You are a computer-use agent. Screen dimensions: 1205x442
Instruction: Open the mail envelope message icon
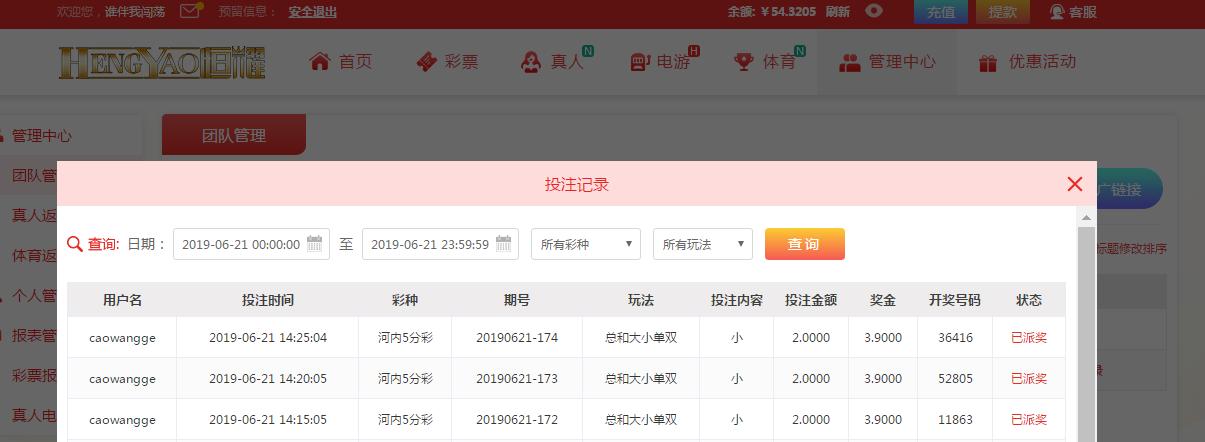click(x=191, y=12)
